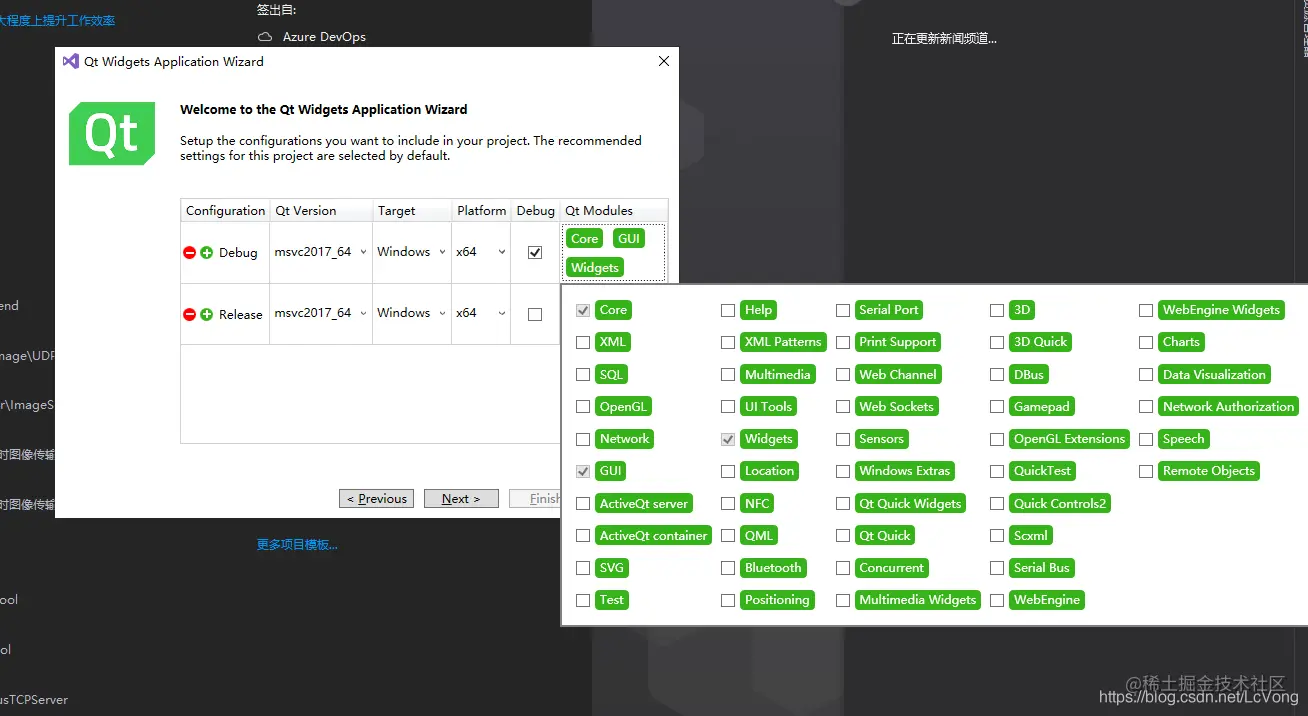Click the Windows Extras module label
Viewport: 1308px width, 716px height.
tap(905, 471)
